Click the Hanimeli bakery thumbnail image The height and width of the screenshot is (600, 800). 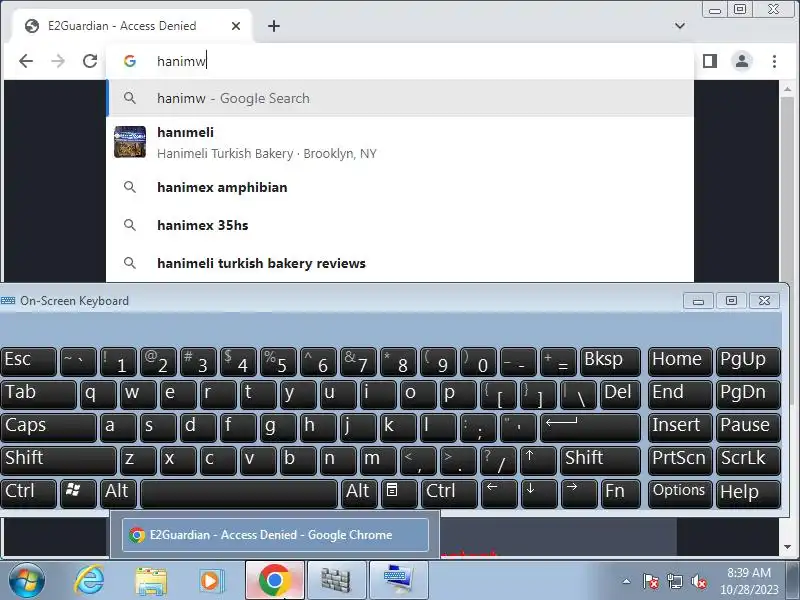[x=130, y=142]
